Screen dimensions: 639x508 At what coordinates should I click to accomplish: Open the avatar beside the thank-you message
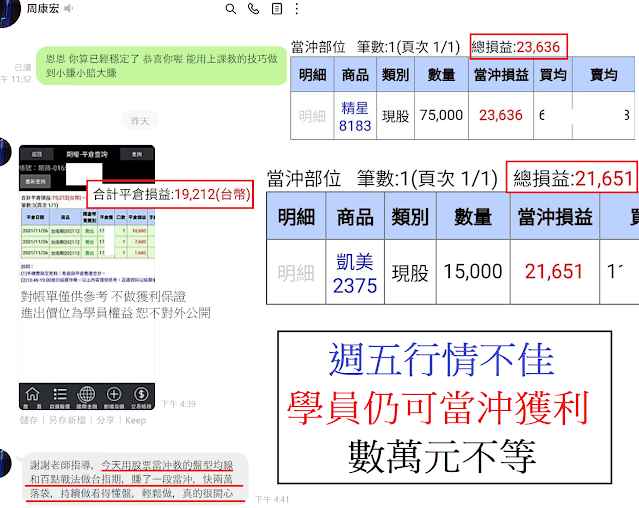pyautogui.click(x=5, y=463)
